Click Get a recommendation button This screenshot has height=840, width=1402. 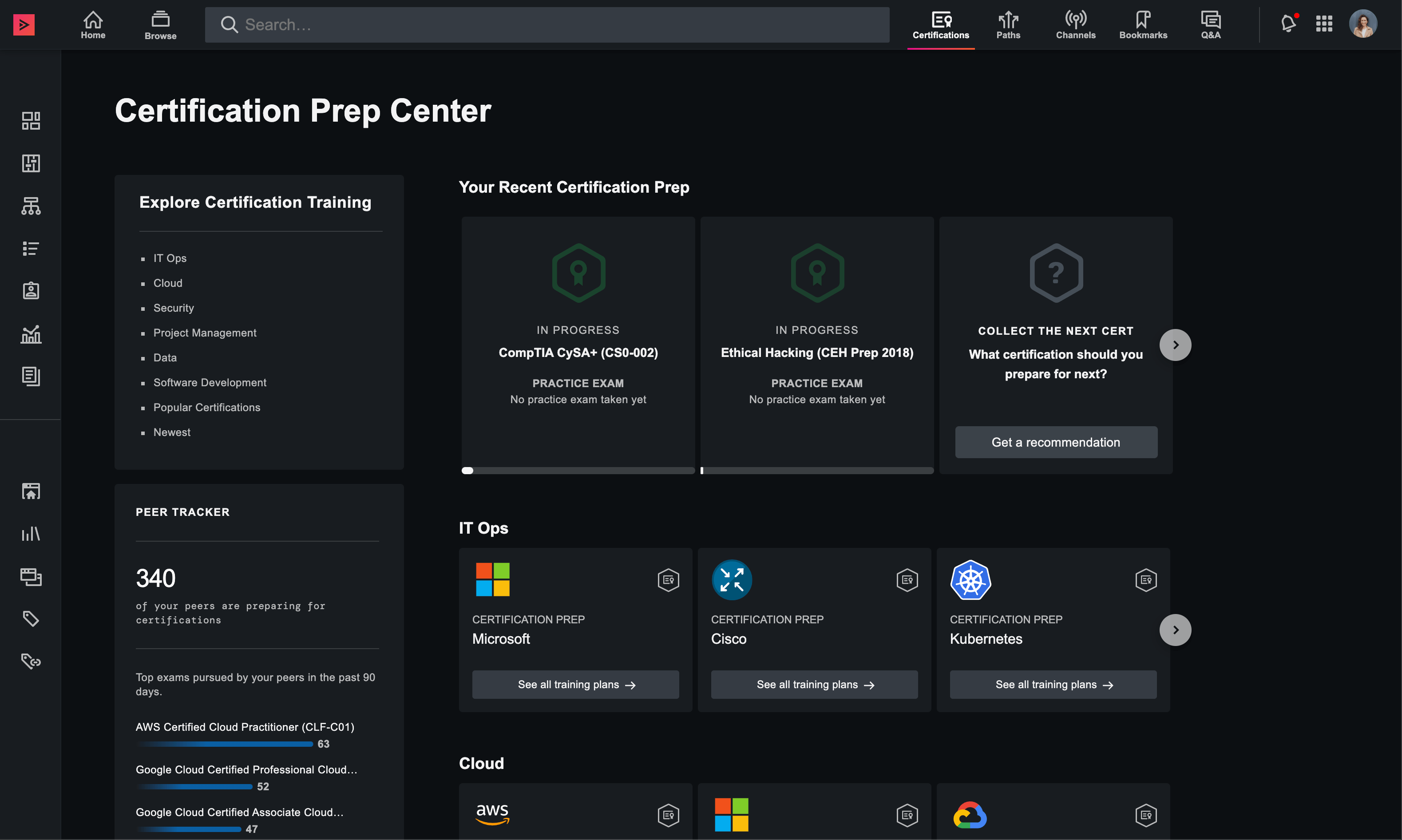click(x=1056, y=442)
